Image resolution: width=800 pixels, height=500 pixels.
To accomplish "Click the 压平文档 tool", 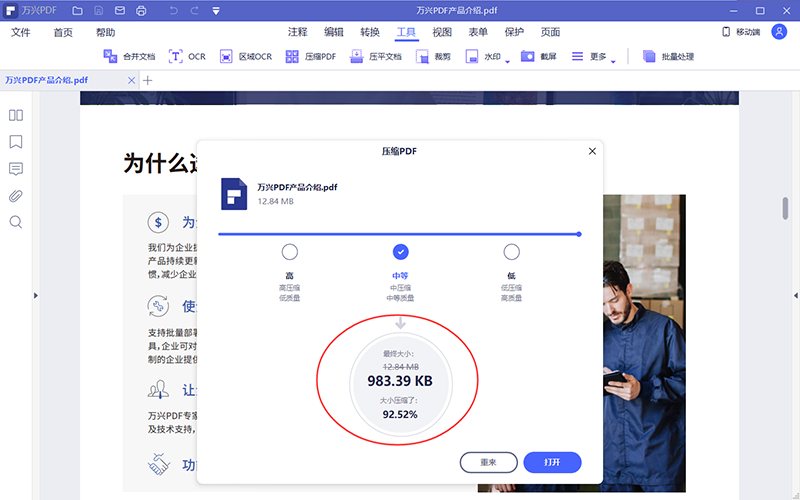I will pyautogui.click(x=376, y=57).
